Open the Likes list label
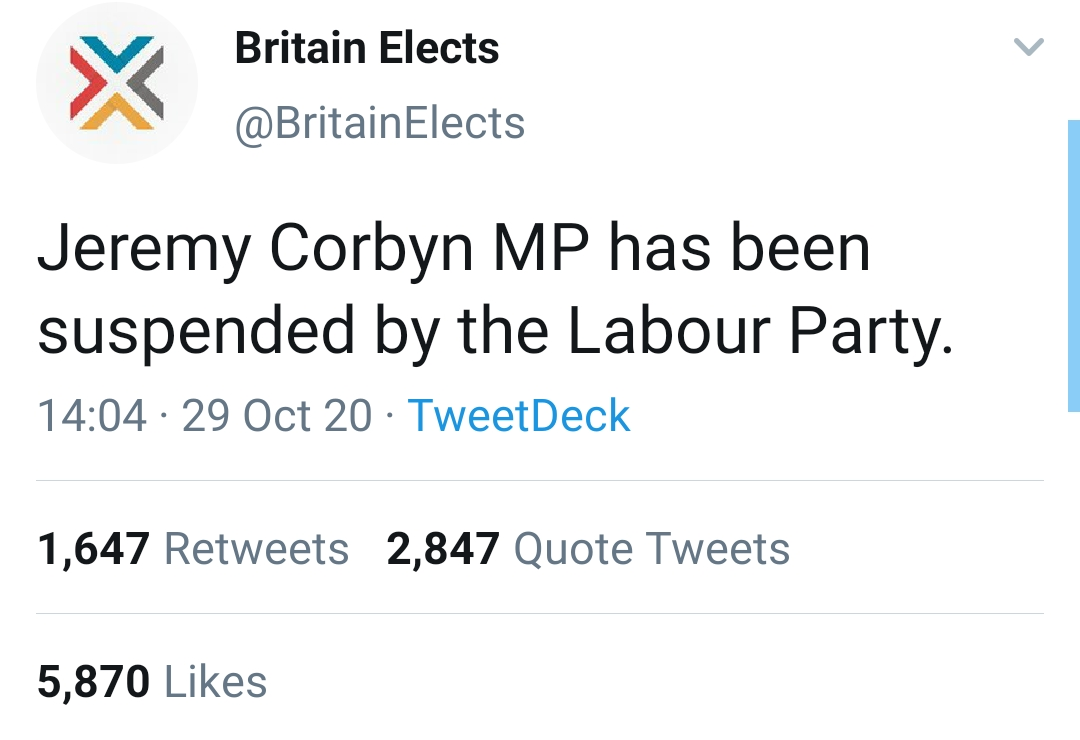Viewport: 1080px width, 740px height. click(215, 682)
